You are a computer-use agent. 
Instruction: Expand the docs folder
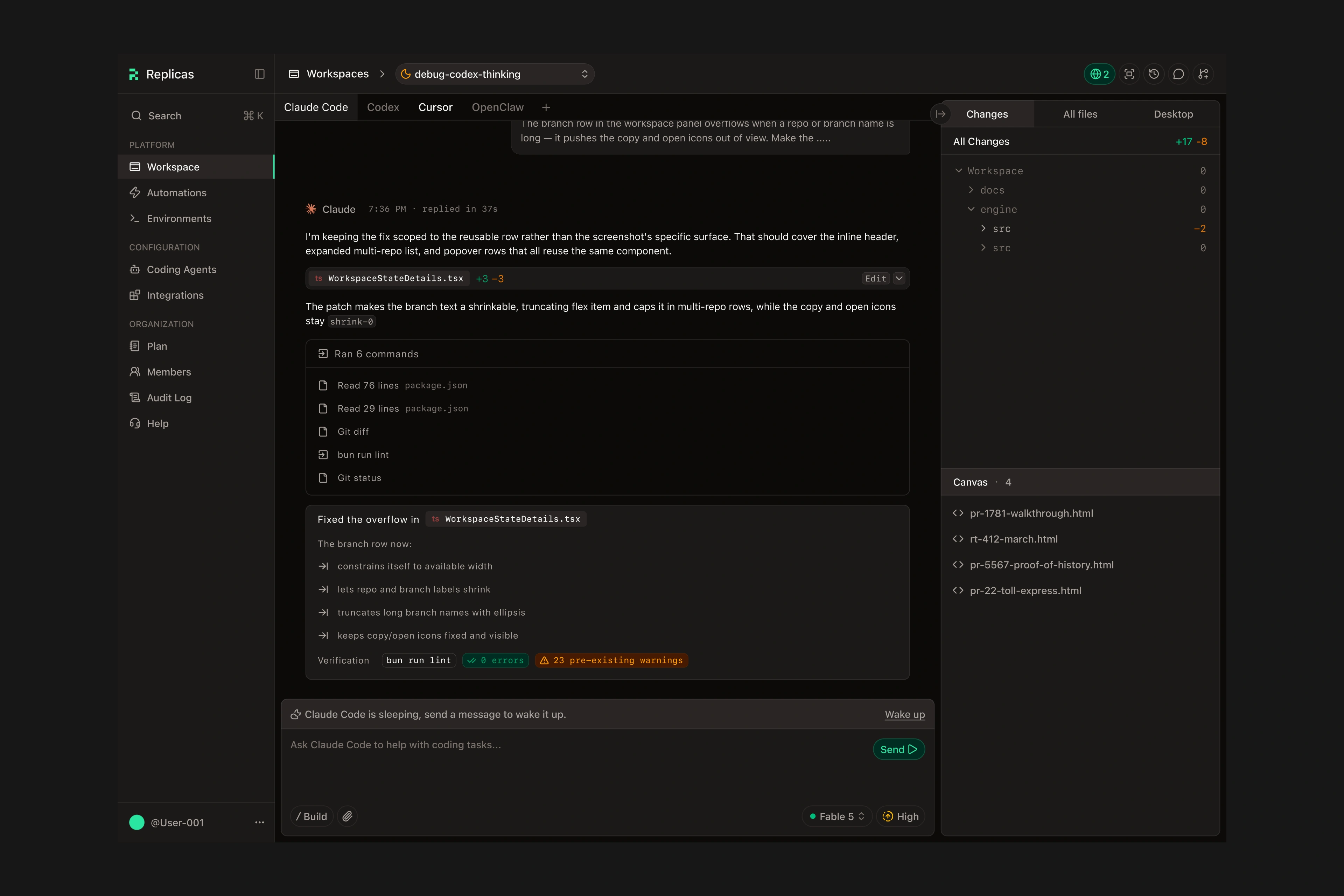click(x=971, y=190)
